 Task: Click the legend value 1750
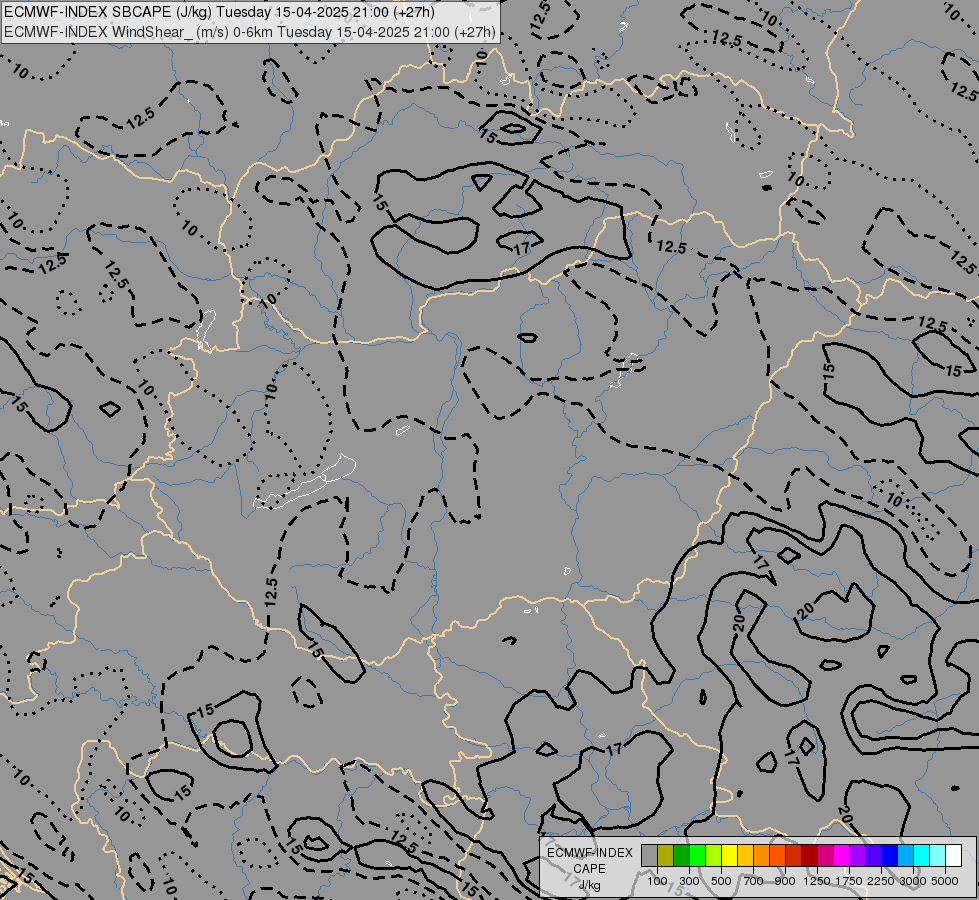849,881
